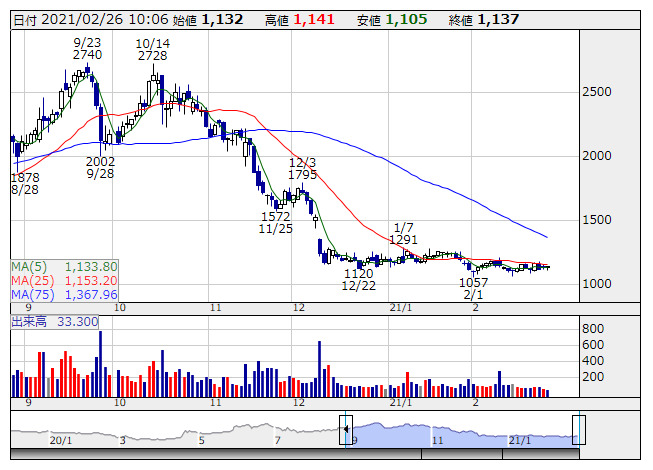Click the blue selected range area in the overview

pos(462,435)
